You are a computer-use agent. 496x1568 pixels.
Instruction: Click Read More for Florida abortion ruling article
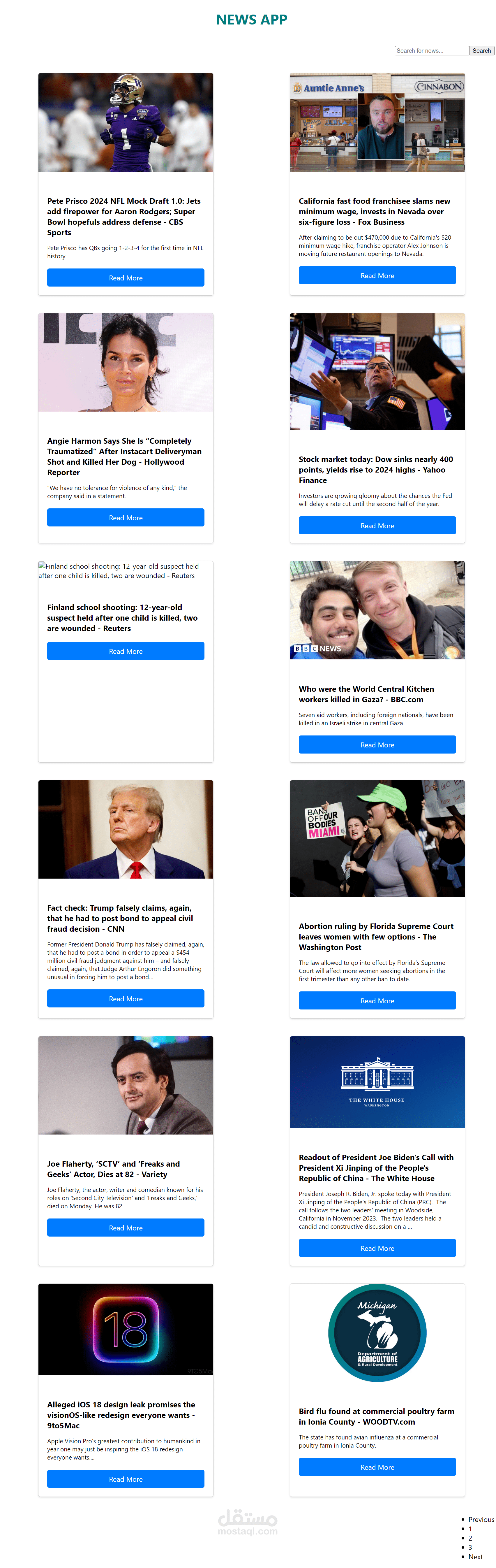pyautogui.click(x=377, y=1000)
